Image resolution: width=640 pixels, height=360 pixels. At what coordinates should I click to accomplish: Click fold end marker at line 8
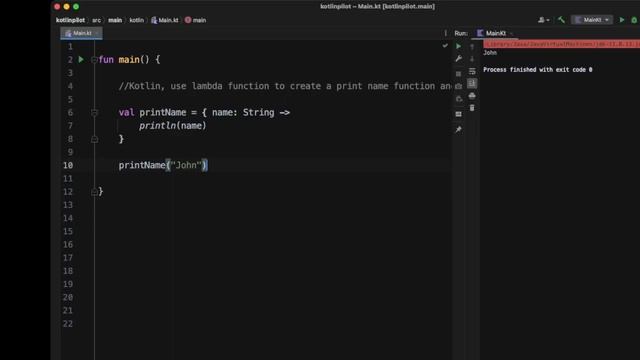(x=94, y=139)
